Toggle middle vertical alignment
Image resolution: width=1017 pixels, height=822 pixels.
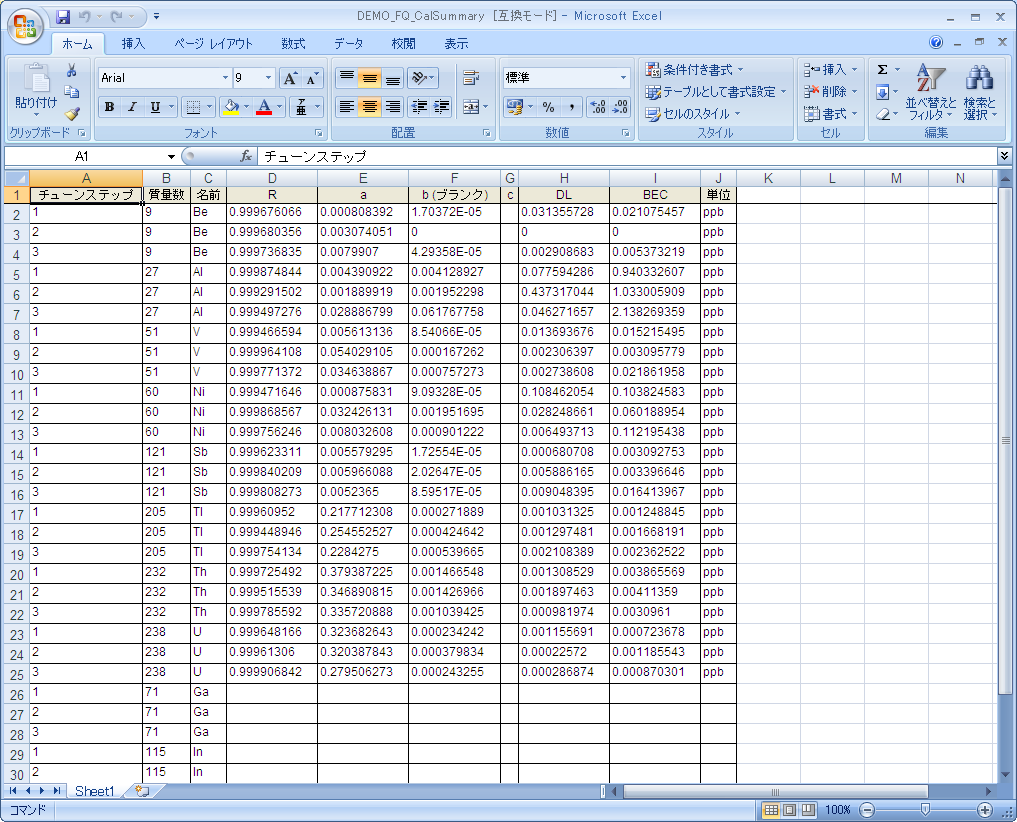click(x=370, y=79)
